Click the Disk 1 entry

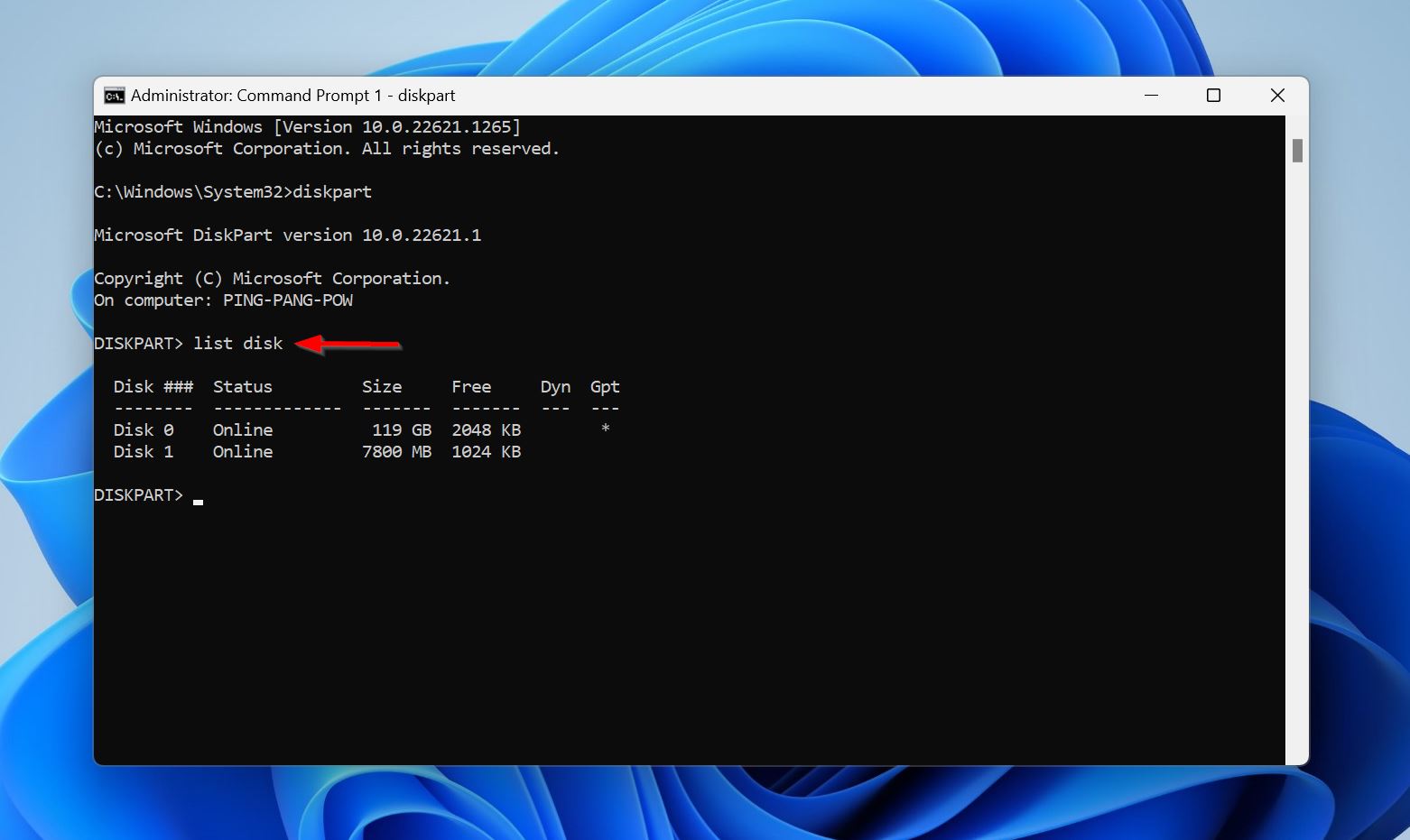pyautogui.click(x=143, y=452)
